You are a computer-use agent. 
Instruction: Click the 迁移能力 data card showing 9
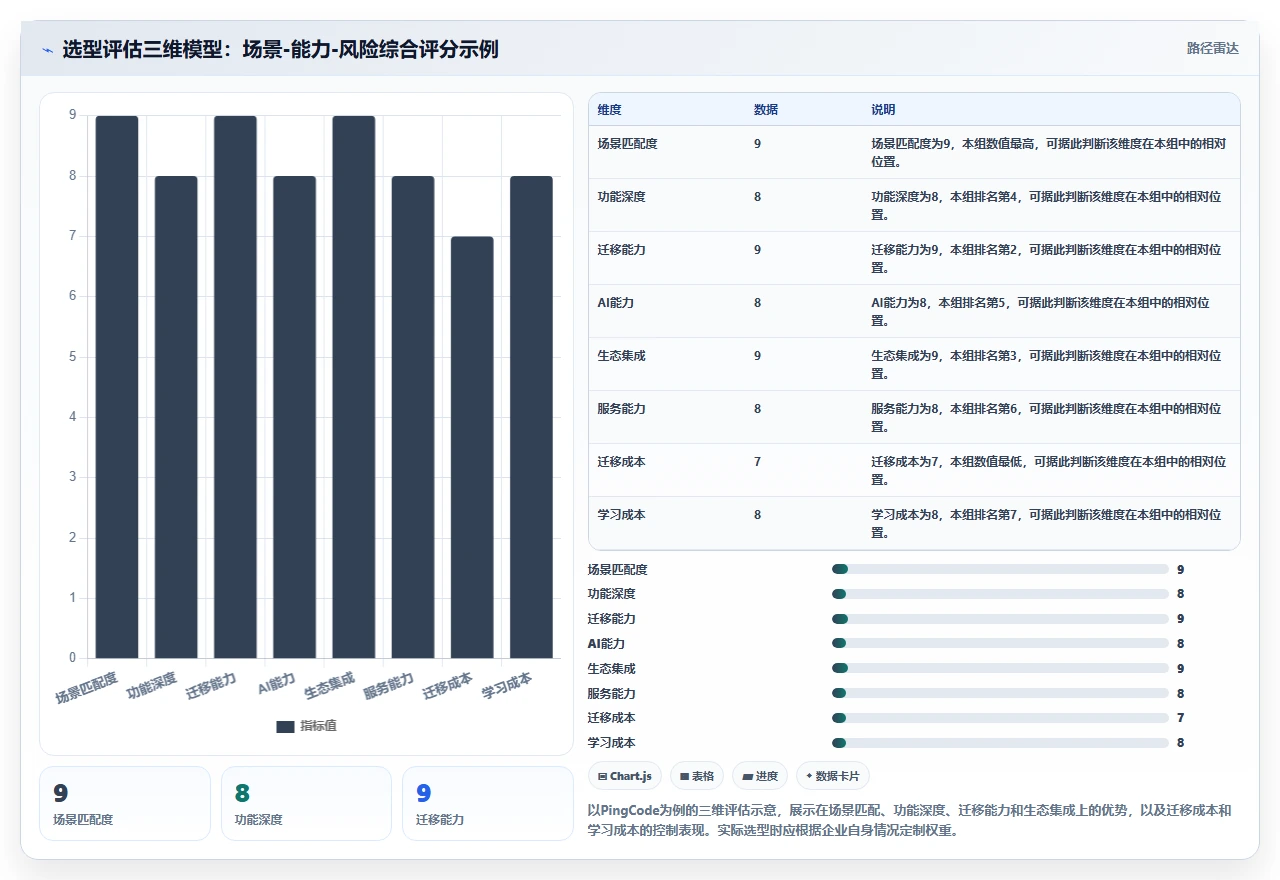488,804
